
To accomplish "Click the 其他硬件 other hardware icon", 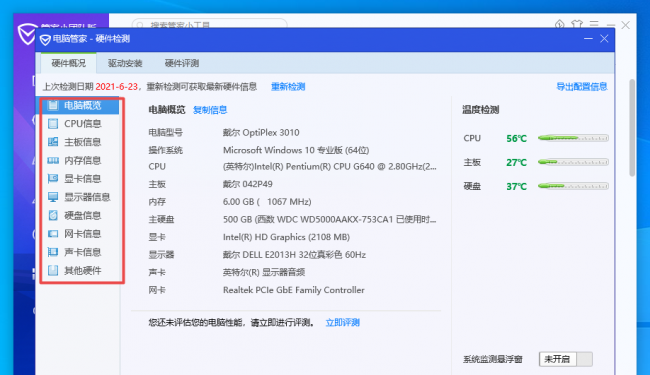I will coord(53,270).
